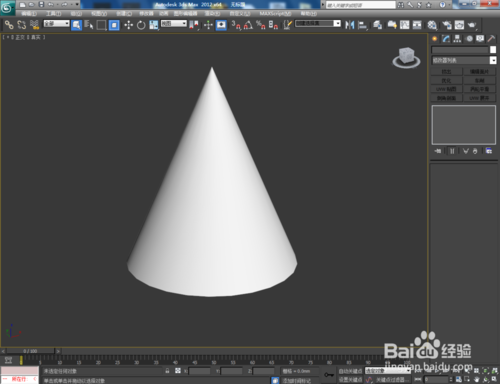This screenshot has width=500, height=384.
Task: Open the reference coordinate system dropdown
Action: point(174,24)
